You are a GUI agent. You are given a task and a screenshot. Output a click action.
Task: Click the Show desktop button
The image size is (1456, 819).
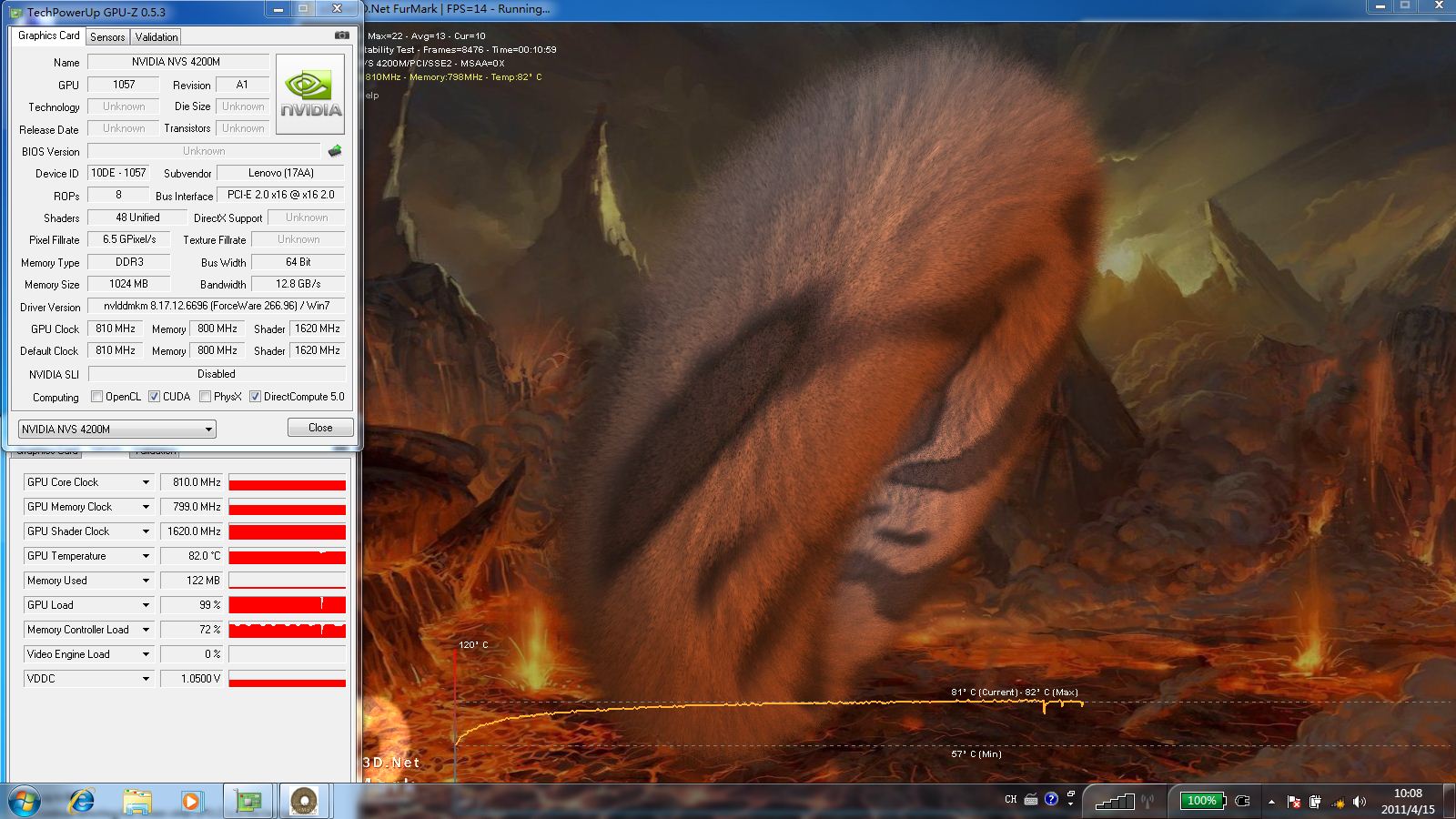click(x=1449, y=801)
